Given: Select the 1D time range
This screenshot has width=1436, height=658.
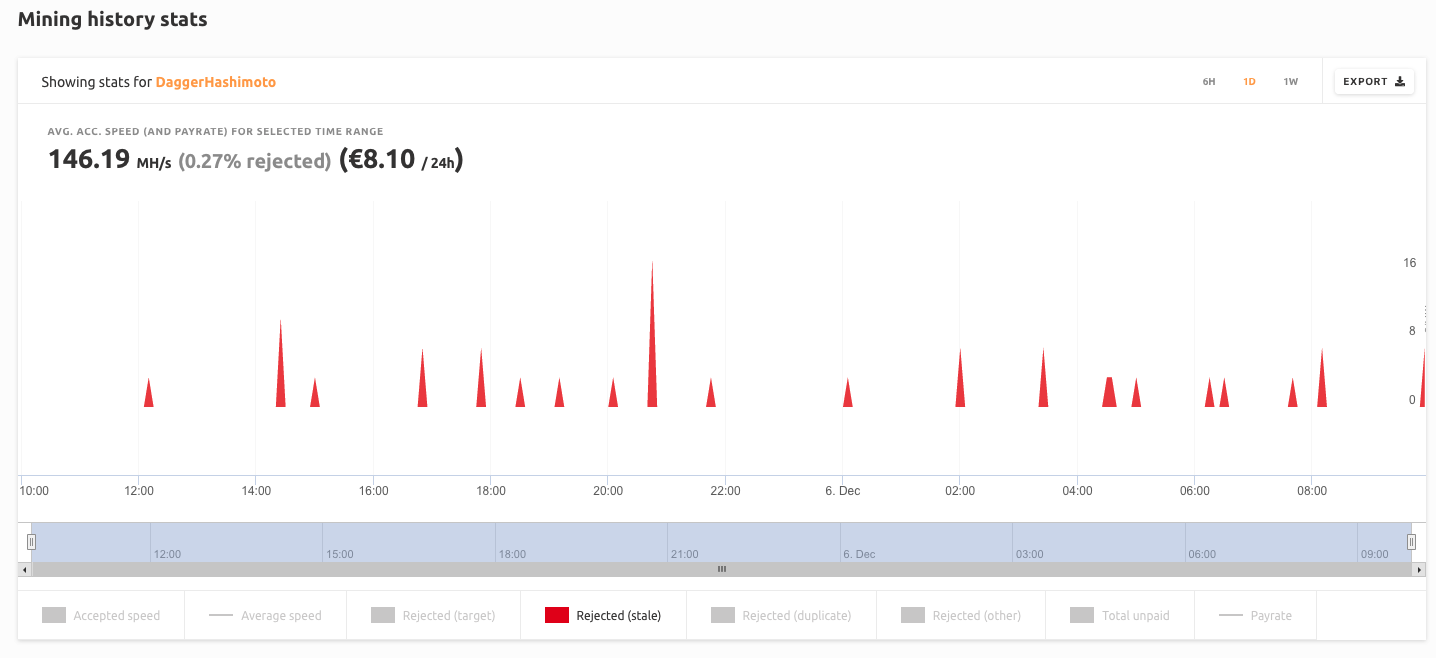Looking at the screenshot, I should (1249, 82).
